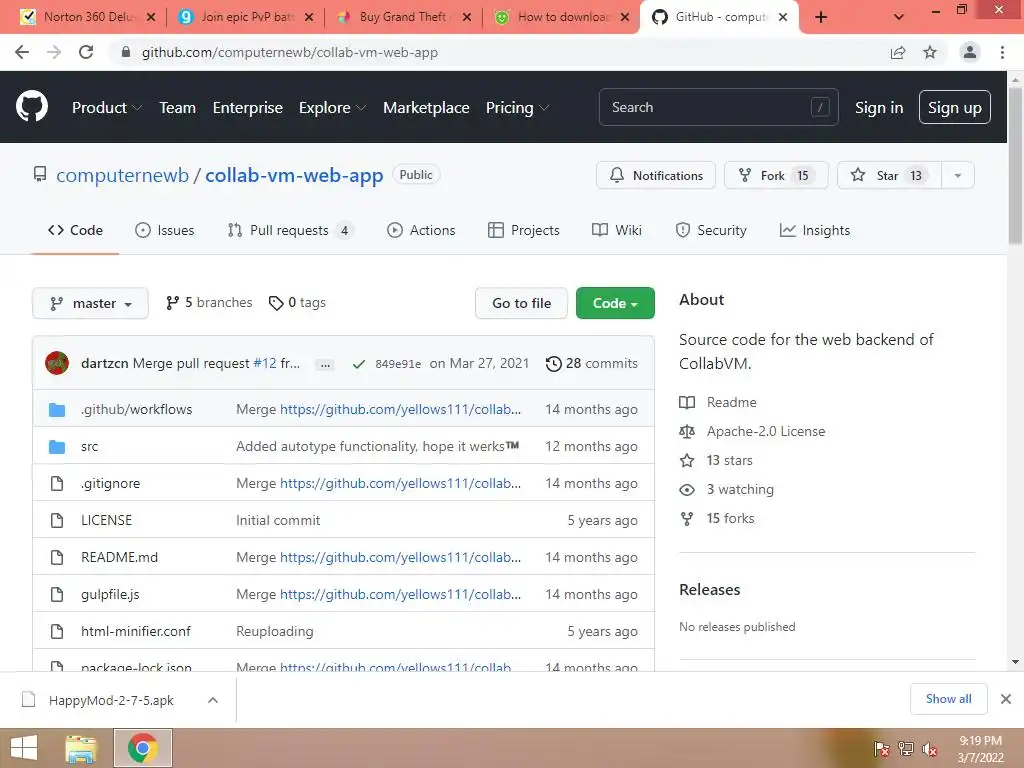Switch to the Issues tab
Screen dimensions: 1024x768
[x=165, y=231]
